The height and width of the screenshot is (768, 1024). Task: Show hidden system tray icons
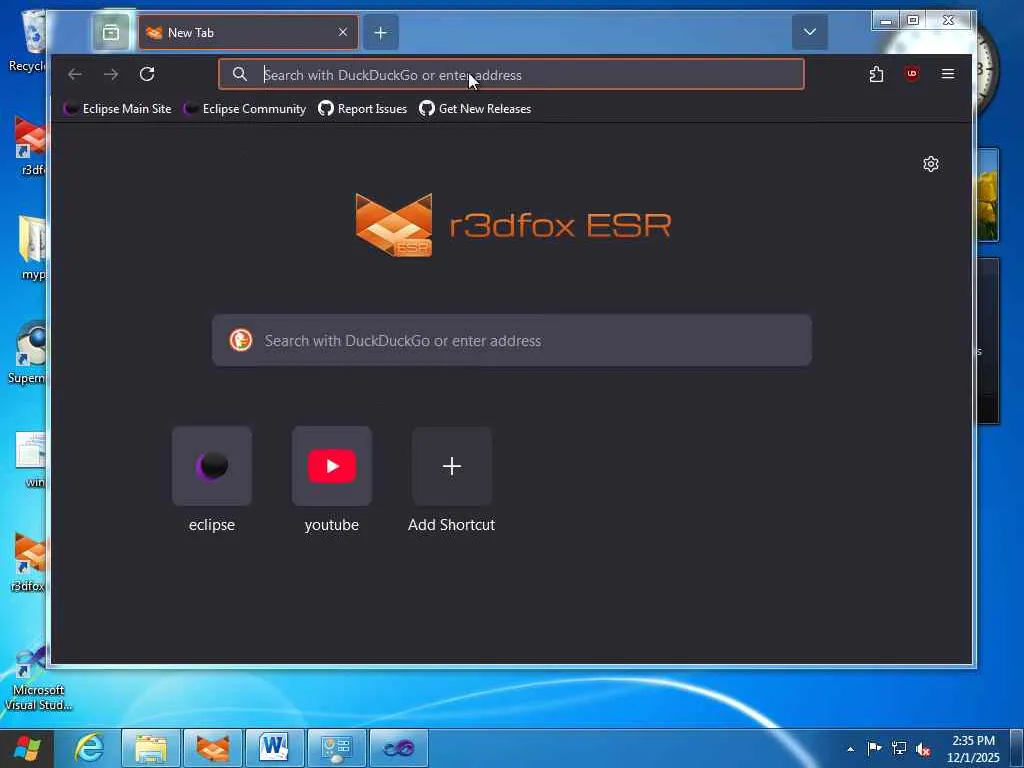click(x=850, y=749)
